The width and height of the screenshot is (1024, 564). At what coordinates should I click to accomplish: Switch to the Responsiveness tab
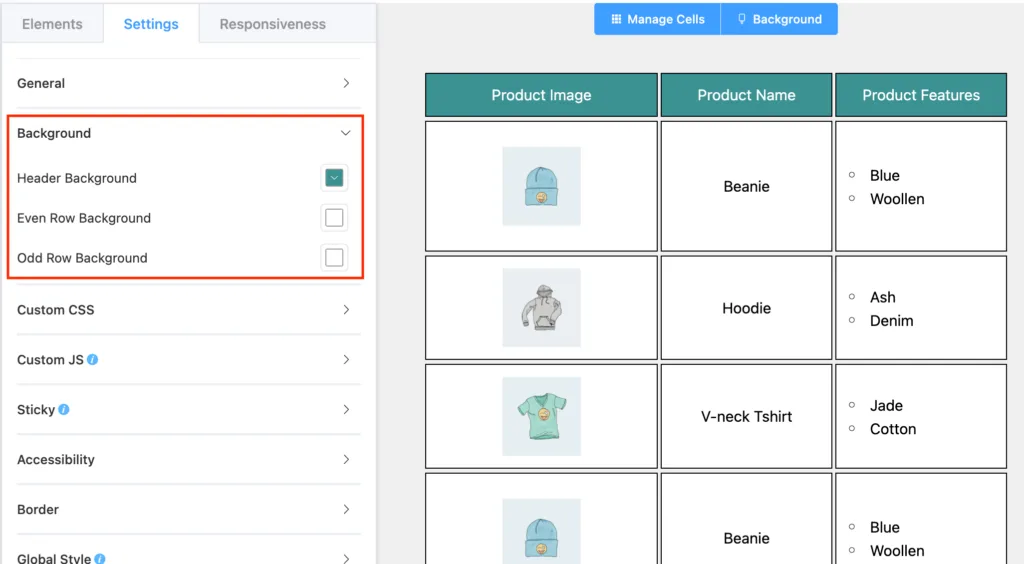tap(273, 24)
